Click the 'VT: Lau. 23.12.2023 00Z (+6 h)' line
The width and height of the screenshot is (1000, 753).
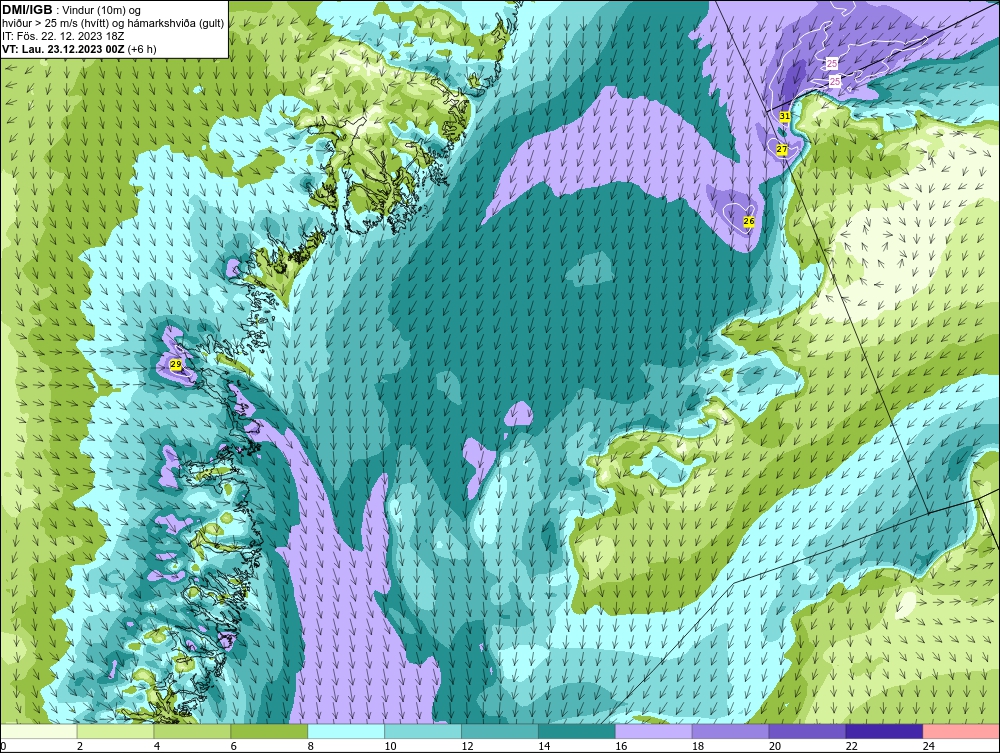[79, 49]
